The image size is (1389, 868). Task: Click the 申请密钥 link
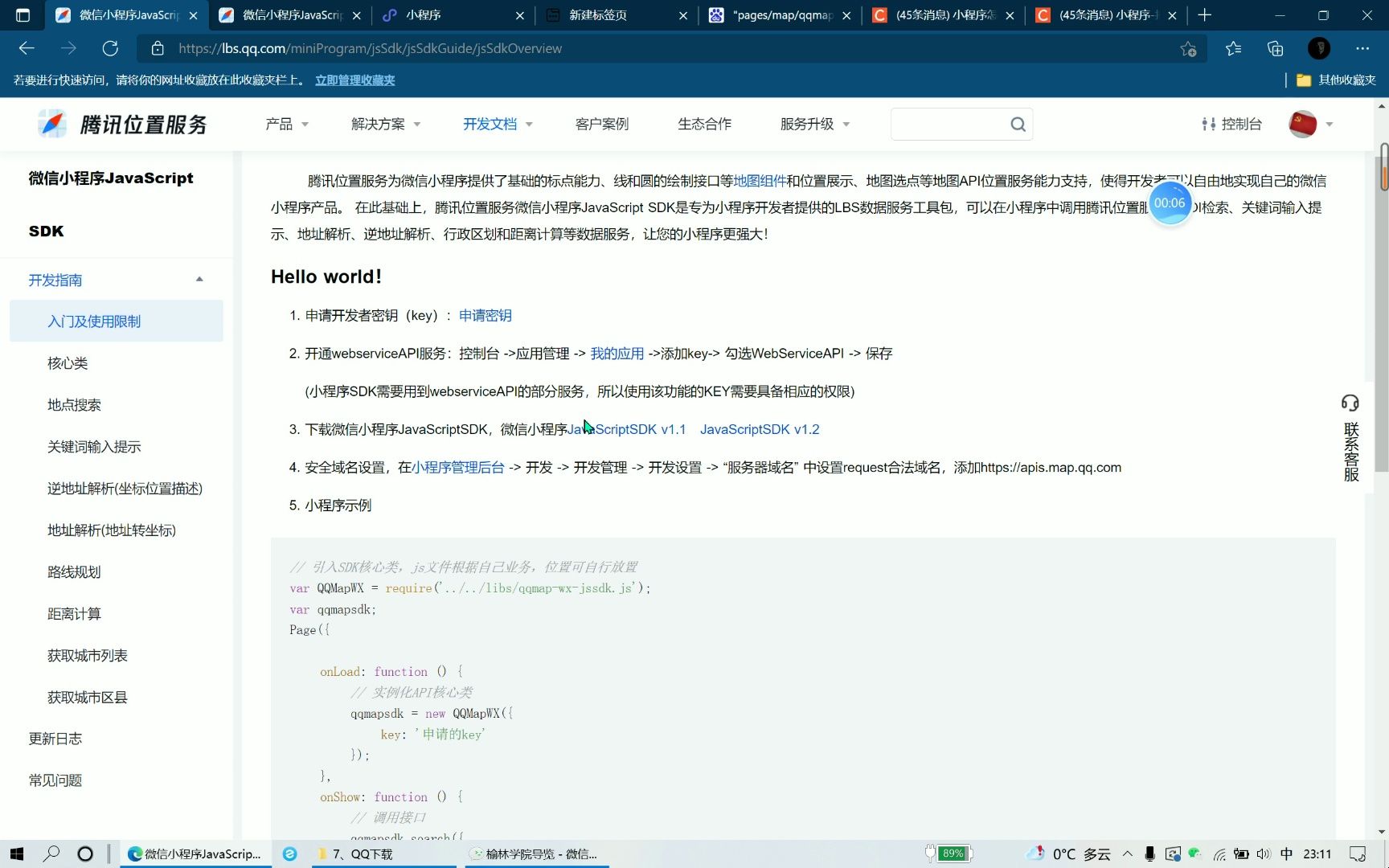click(x=486, y=316)
